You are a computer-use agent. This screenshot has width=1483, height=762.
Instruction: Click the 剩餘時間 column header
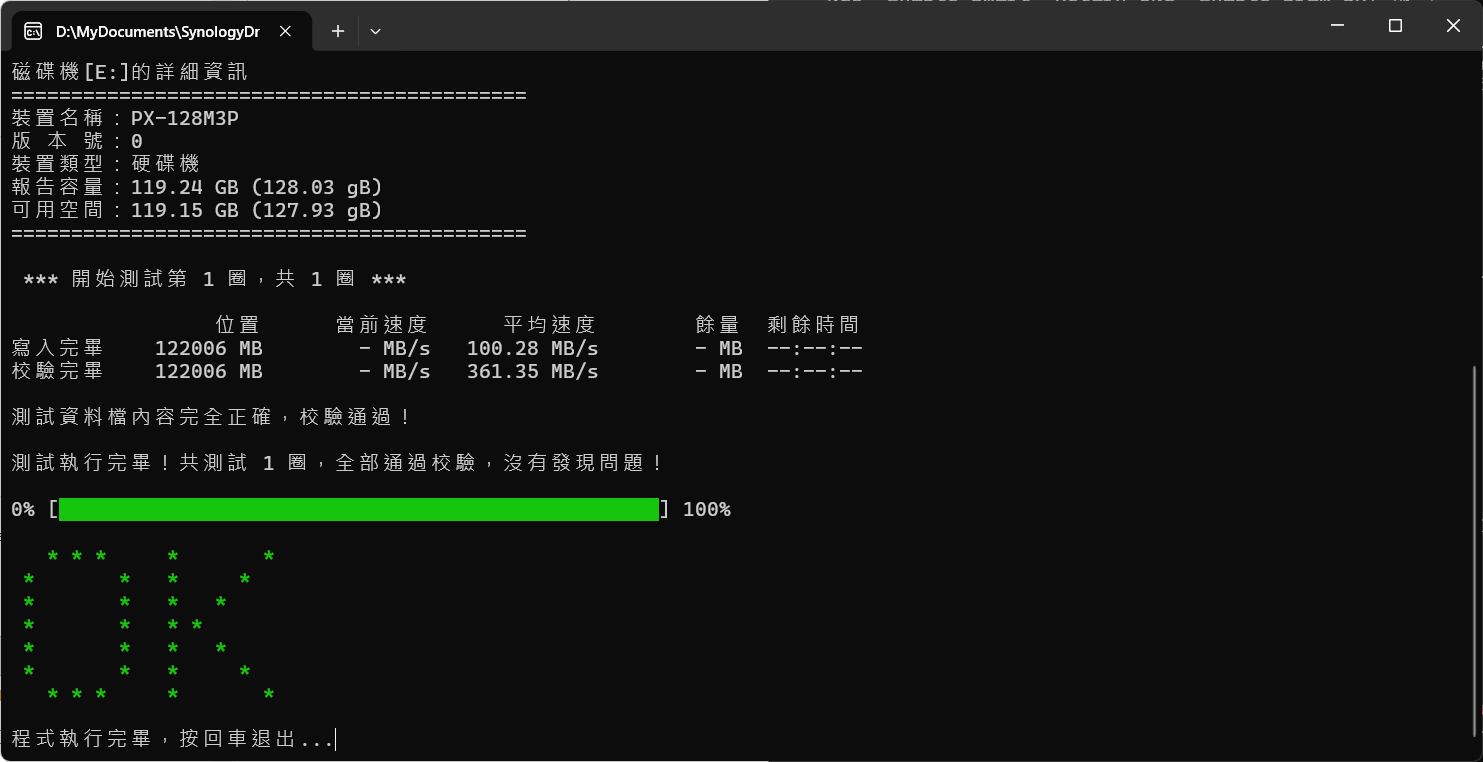814,325
